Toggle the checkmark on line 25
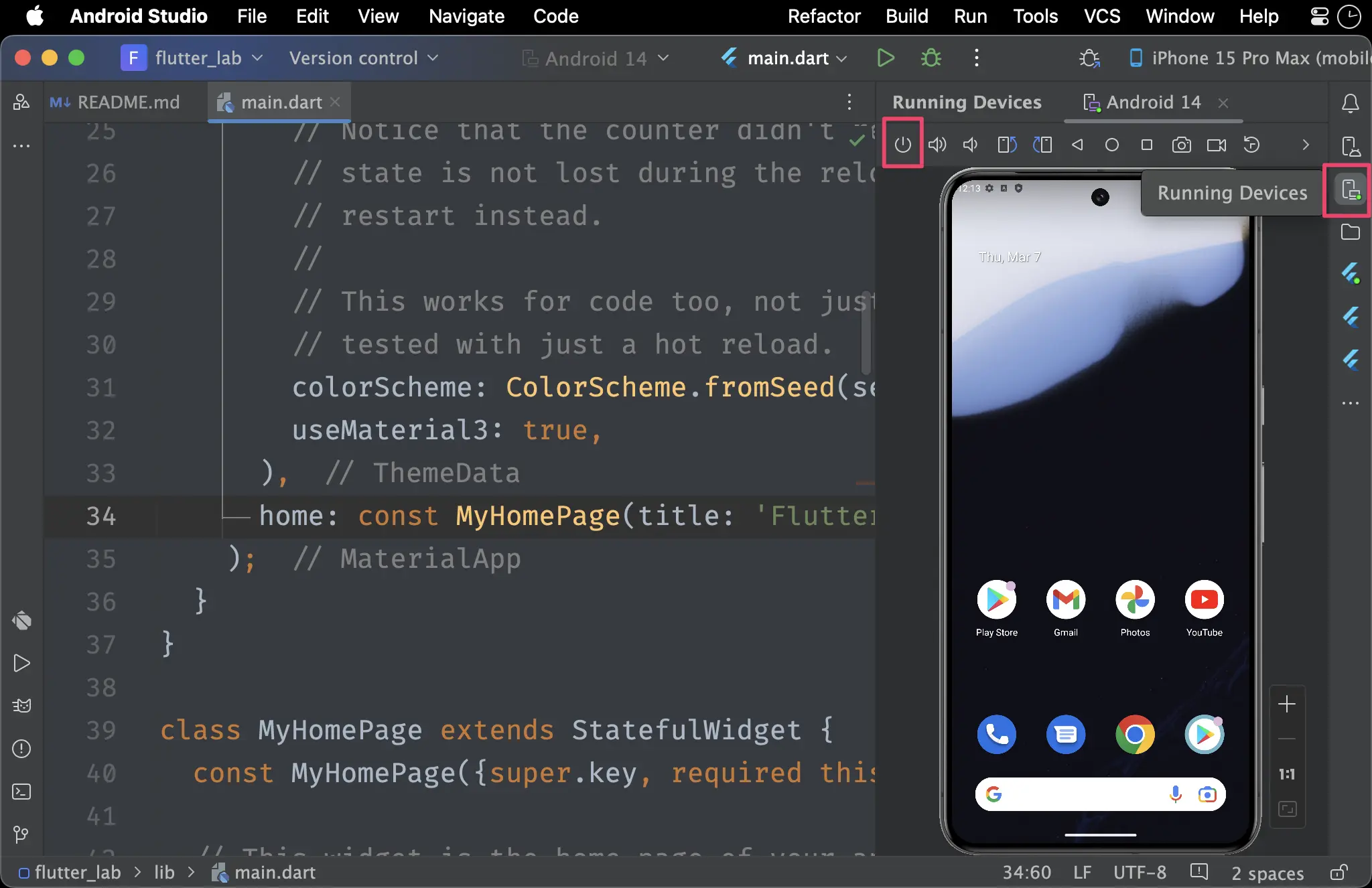Screen dimensions: 1372x888 [856, 139]
